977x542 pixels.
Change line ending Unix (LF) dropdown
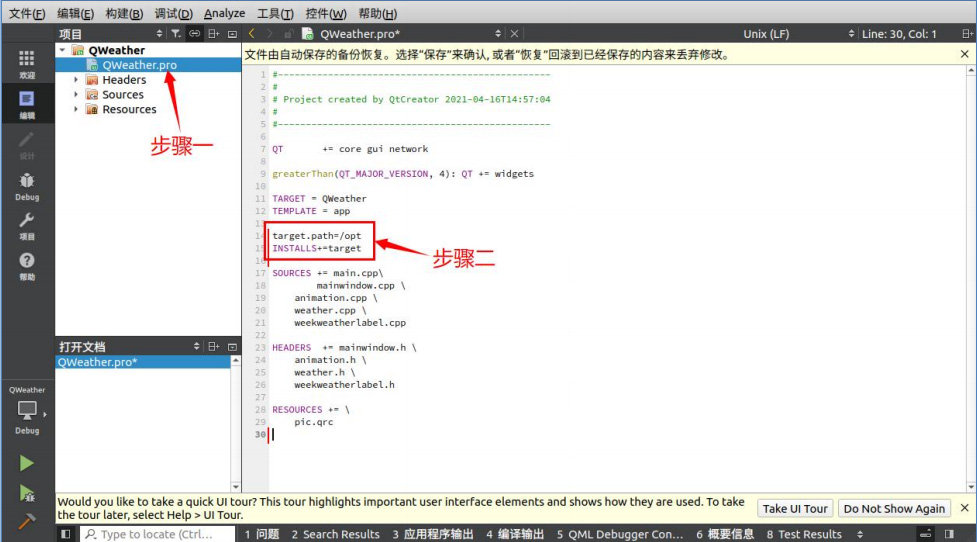click(x=798, y=34)
